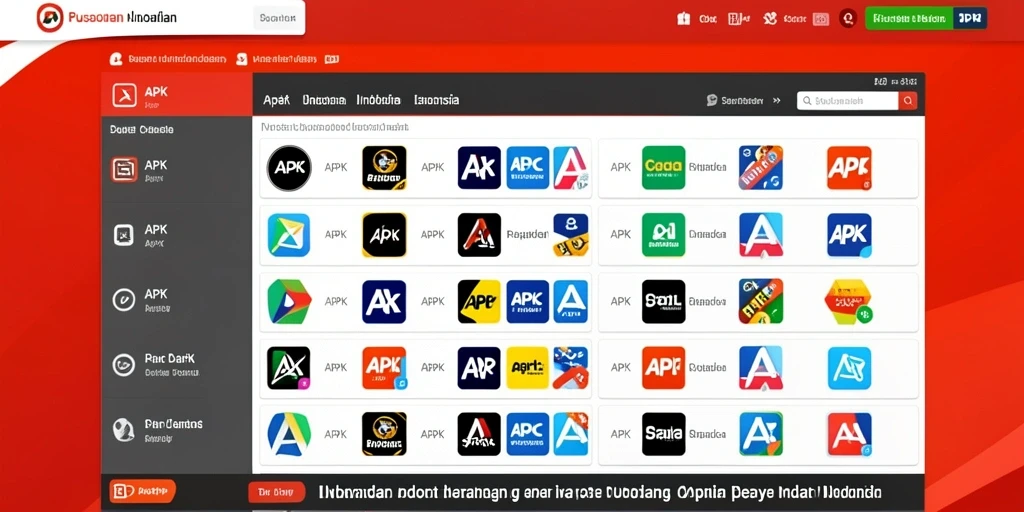This screenshot has width=1024, height=512.
Task: Expand the double chevron next to Soondon
Action: point(776,101)
